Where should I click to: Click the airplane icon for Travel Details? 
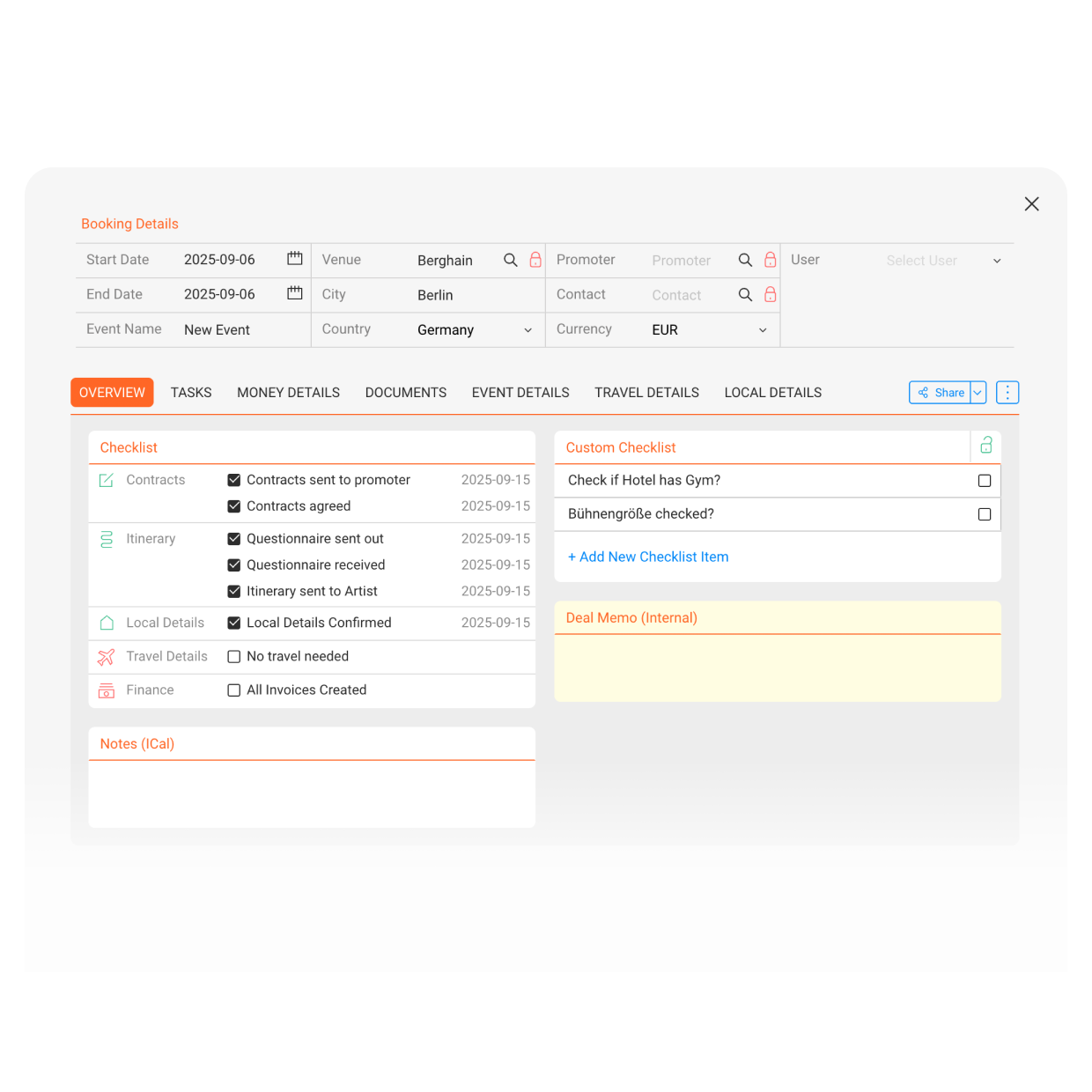click(106, 656)
